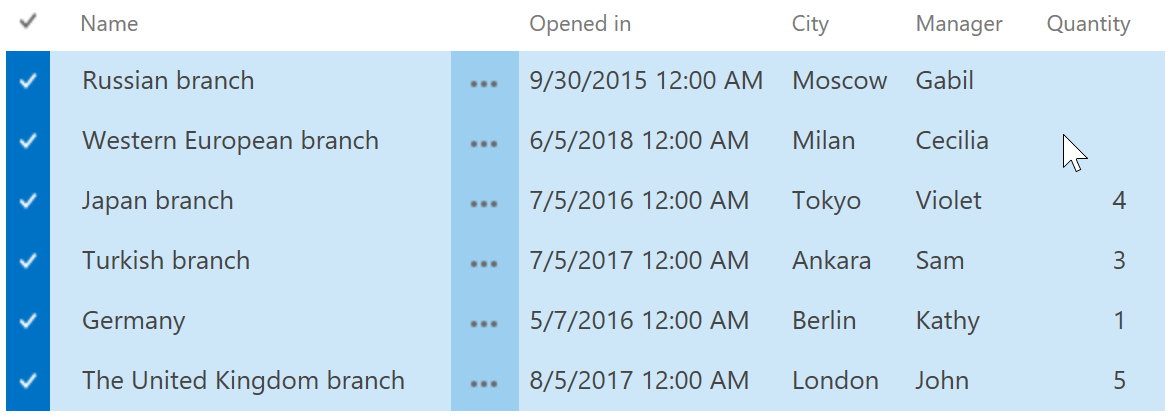Open the Turkish branch item link

click(x=166, y=260)
